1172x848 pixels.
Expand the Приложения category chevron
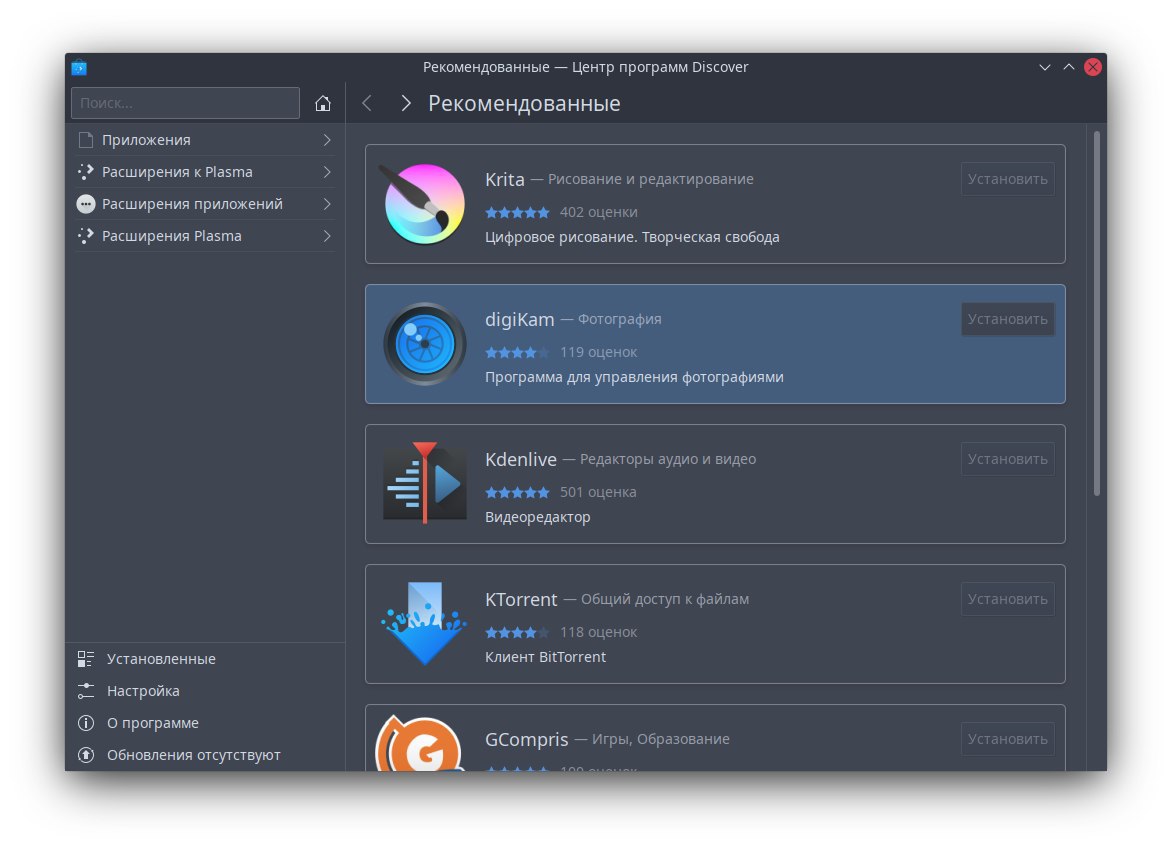[327, 140]
